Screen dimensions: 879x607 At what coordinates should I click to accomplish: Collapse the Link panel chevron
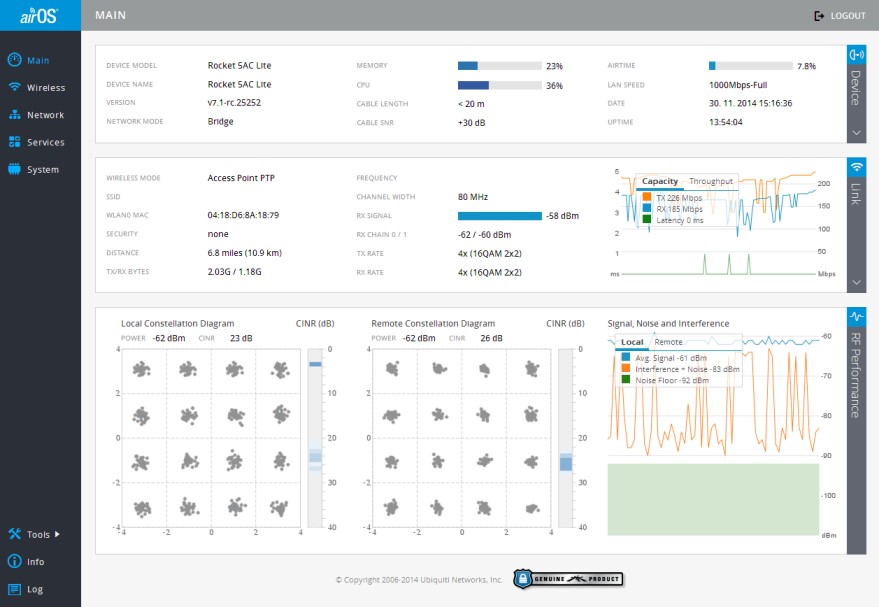pos(856,282)
